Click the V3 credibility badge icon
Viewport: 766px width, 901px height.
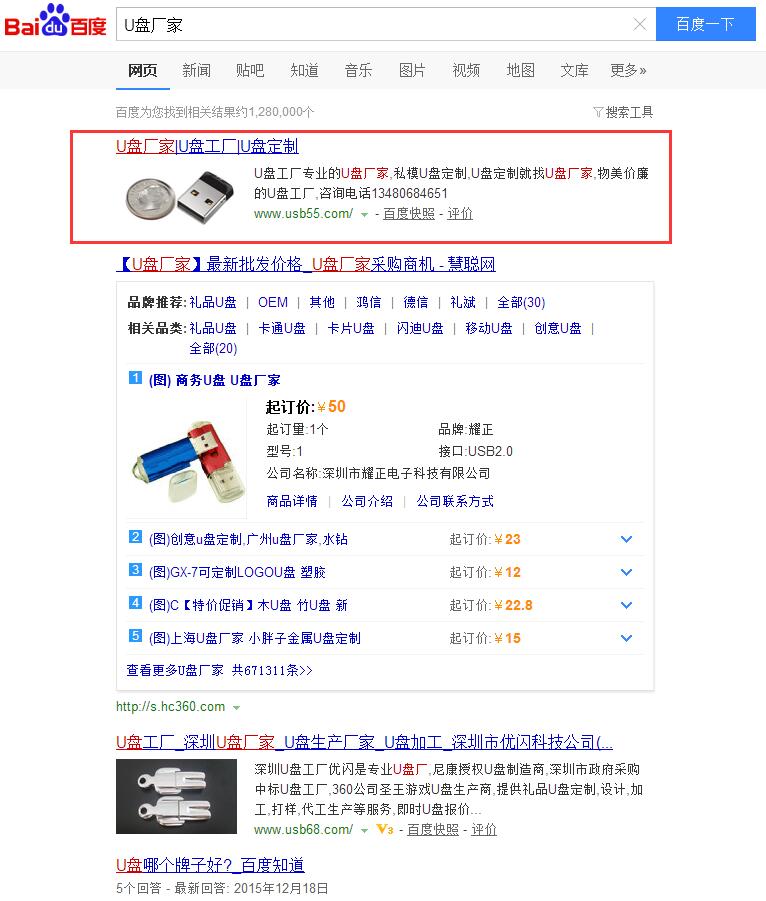point(385,829)
